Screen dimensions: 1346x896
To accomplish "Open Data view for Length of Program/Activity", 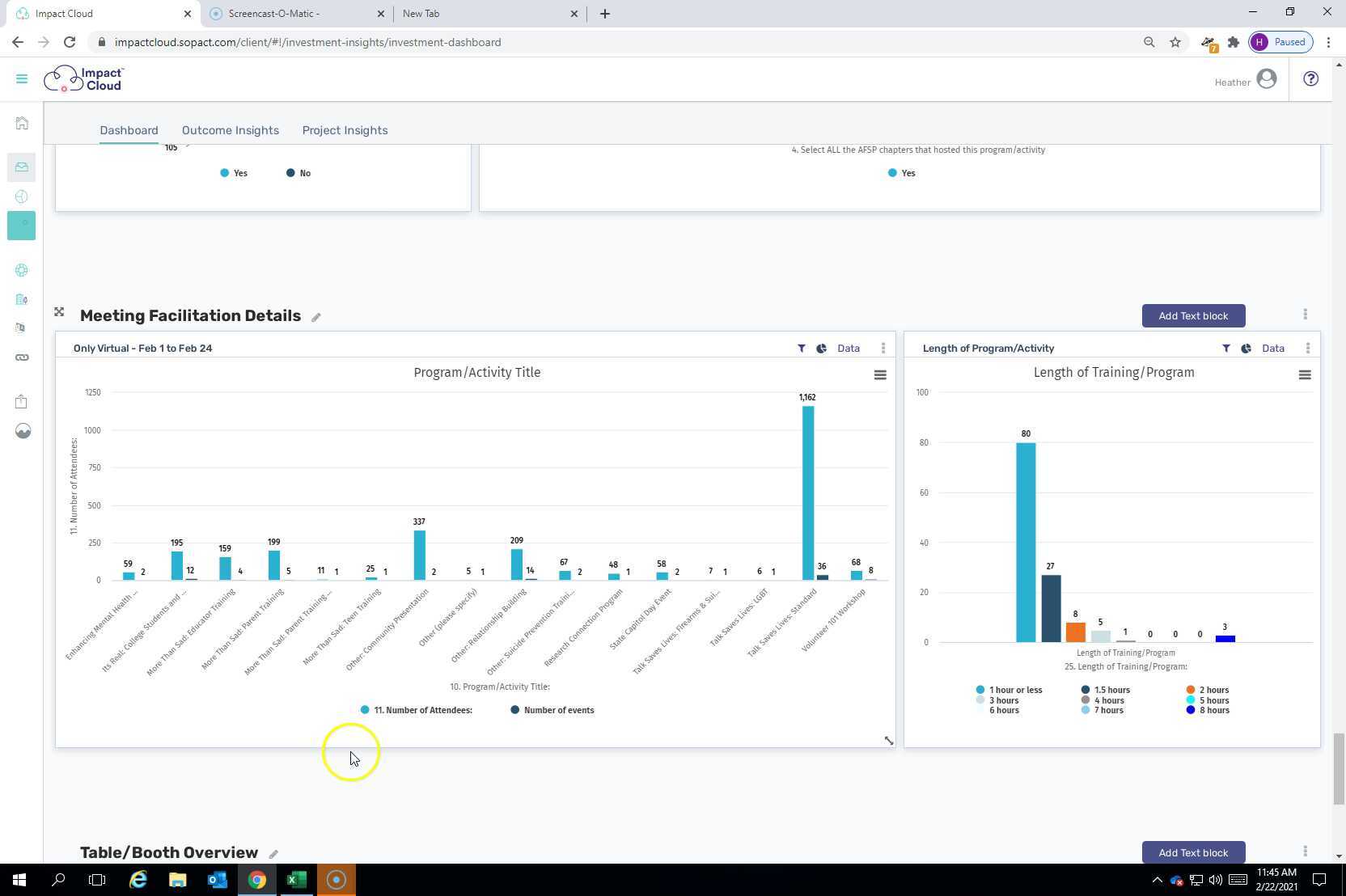I will pos(1273,349).
